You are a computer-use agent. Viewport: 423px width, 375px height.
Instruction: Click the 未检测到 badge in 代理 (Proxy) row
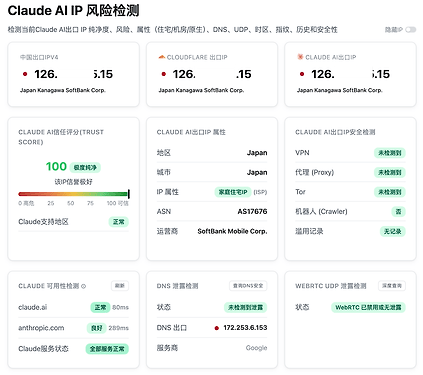click(x=390, y=172)
